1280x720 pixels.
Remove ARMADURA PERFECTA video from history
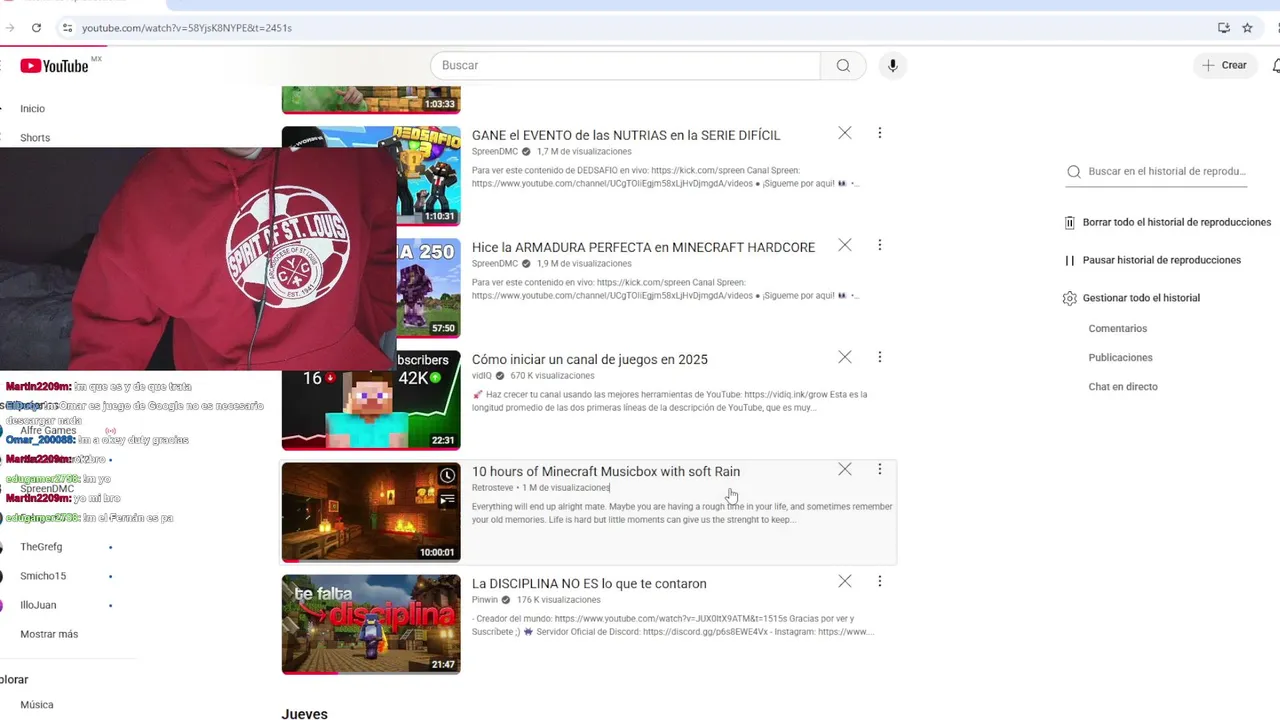[x=845, y=245]
